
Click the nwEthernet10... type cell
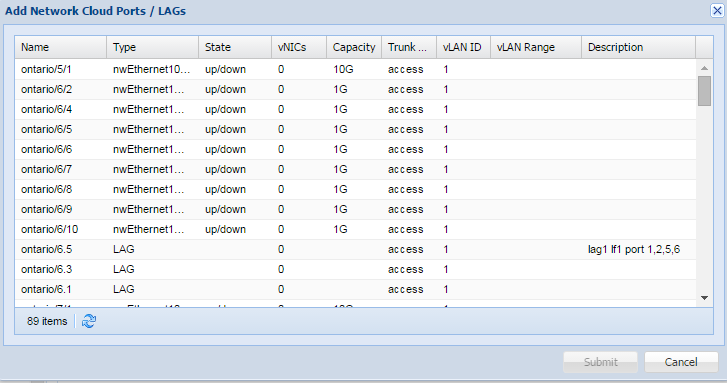point(152,70)
